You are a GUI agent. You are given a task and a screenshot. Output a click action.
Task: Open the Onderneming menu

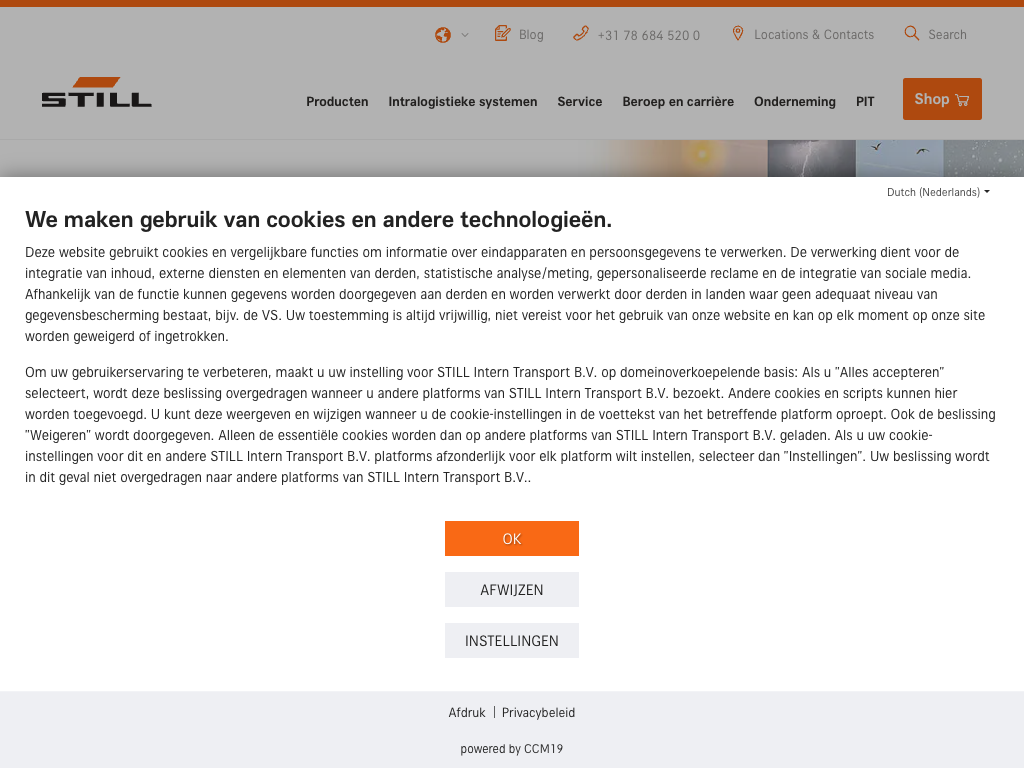tap(795, 101)
